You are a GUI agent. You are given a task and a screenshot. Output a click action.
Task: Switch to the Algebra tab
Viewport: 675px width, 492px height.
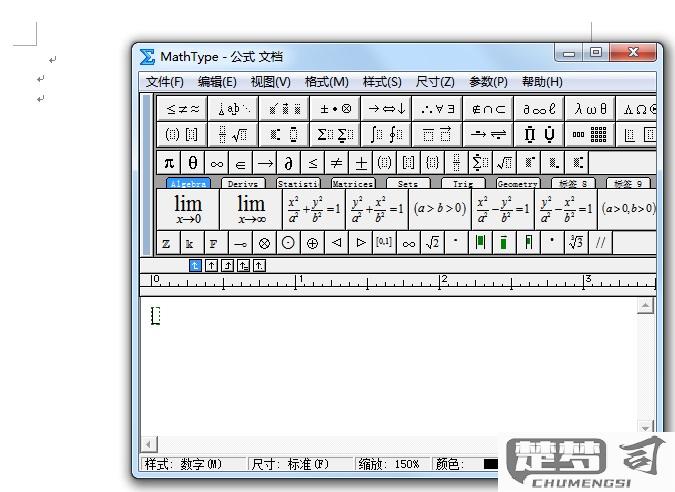pos(188,183)
